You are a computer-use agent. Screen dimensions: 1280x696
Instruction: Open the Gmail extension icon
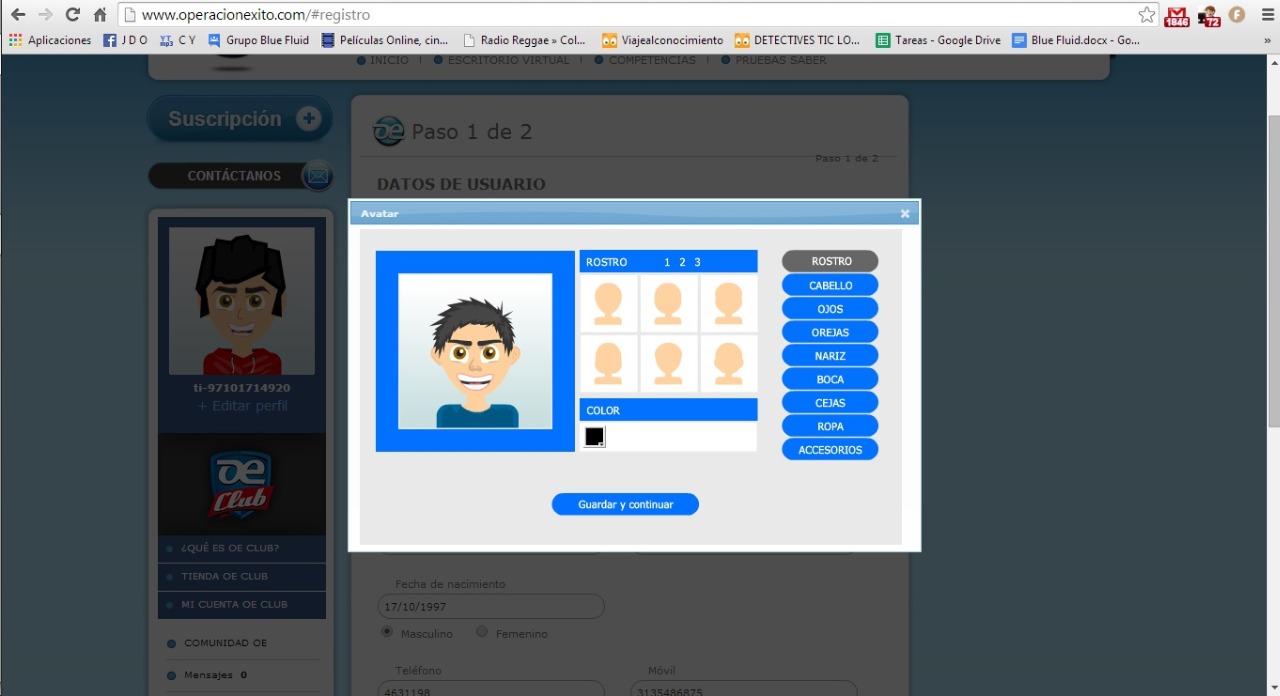coord(1177,15)
